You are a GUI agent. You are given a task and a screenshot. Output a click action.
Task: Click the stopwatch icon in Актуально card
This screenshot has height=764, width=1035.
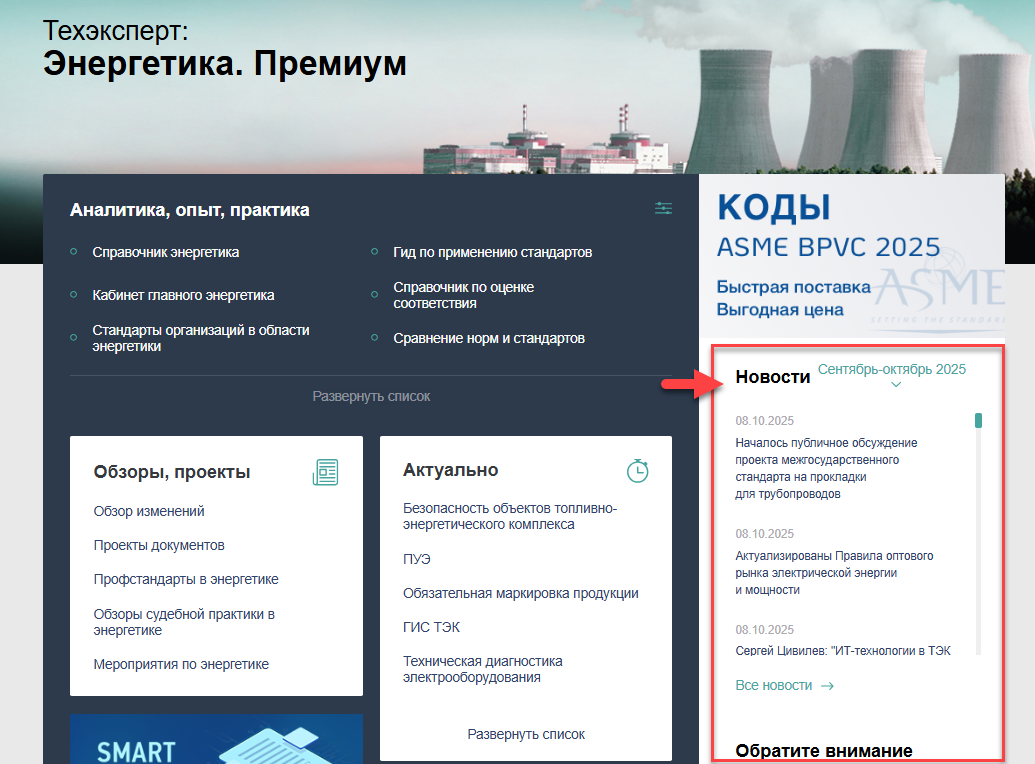[x=637, y=470]
